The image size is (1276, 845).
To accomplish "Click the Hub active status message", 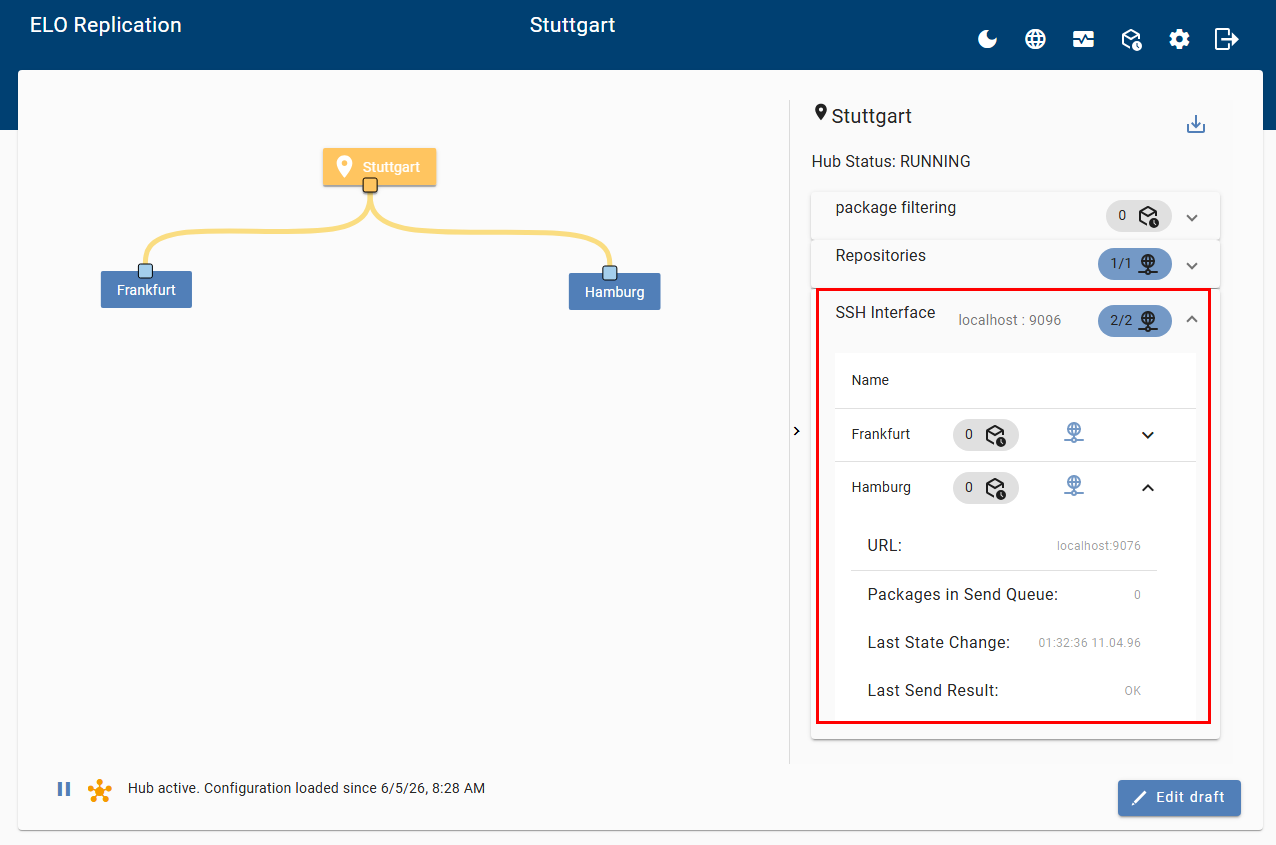I will [306, 789].
